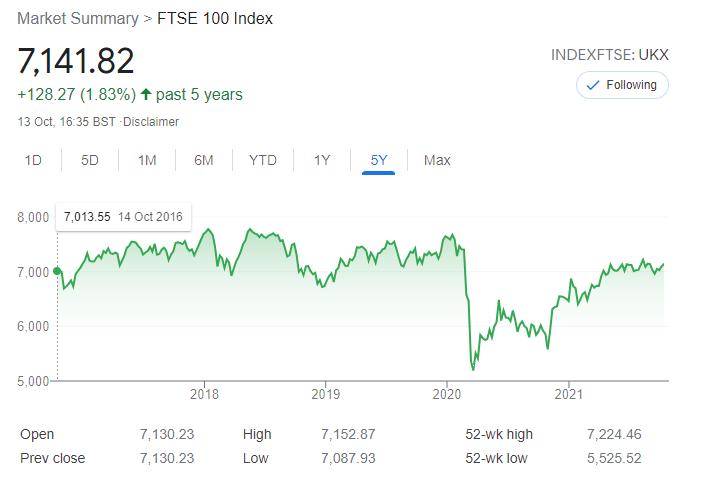The height and width of the screenshot is (478, 706).
Task: Show the 1Y chart range
Action: coord(322,160)
